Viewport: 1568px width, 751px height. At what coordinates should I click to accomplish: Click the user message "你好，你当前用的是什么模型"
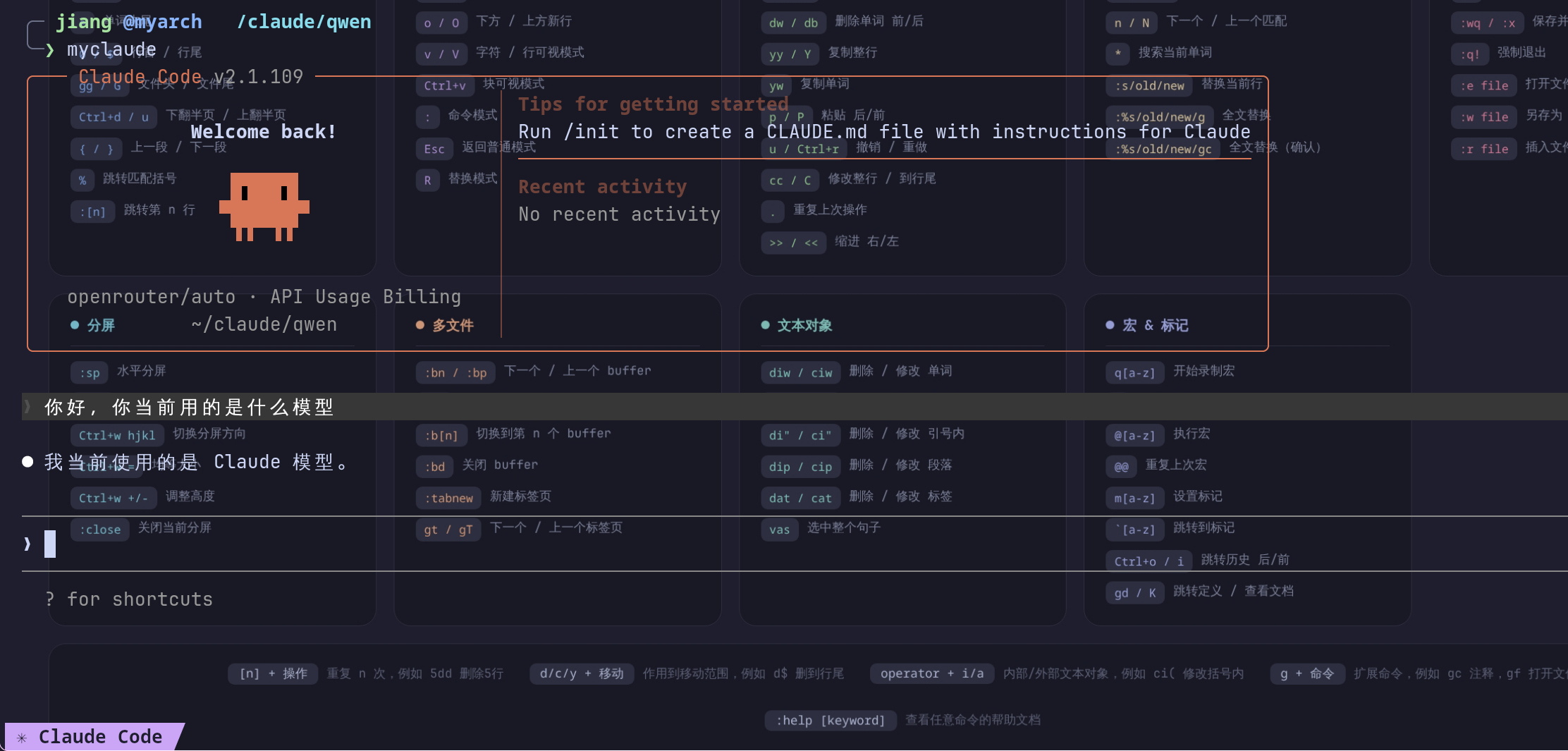click(x=189, y=407)
